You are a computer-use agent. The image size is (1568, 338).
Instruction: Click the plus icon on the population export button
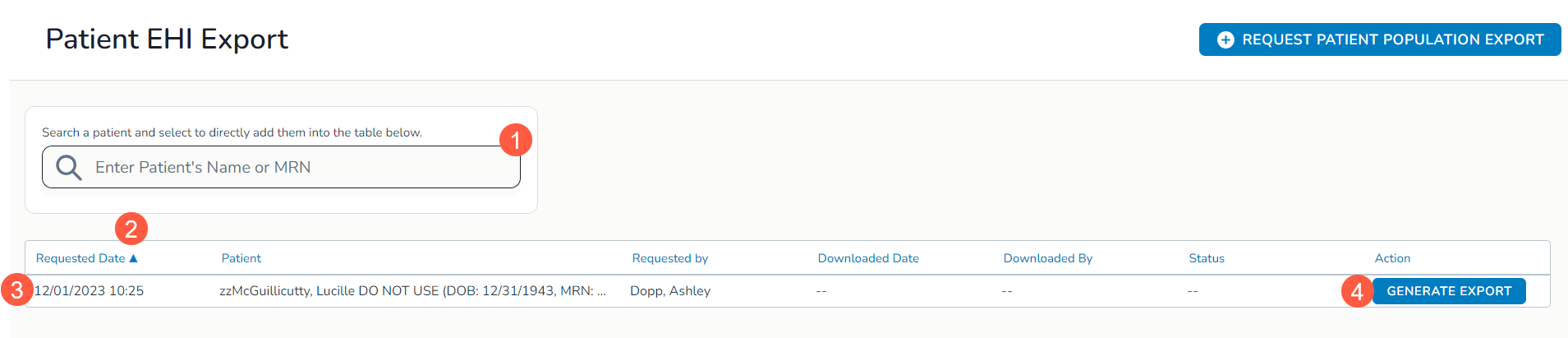1225,39
